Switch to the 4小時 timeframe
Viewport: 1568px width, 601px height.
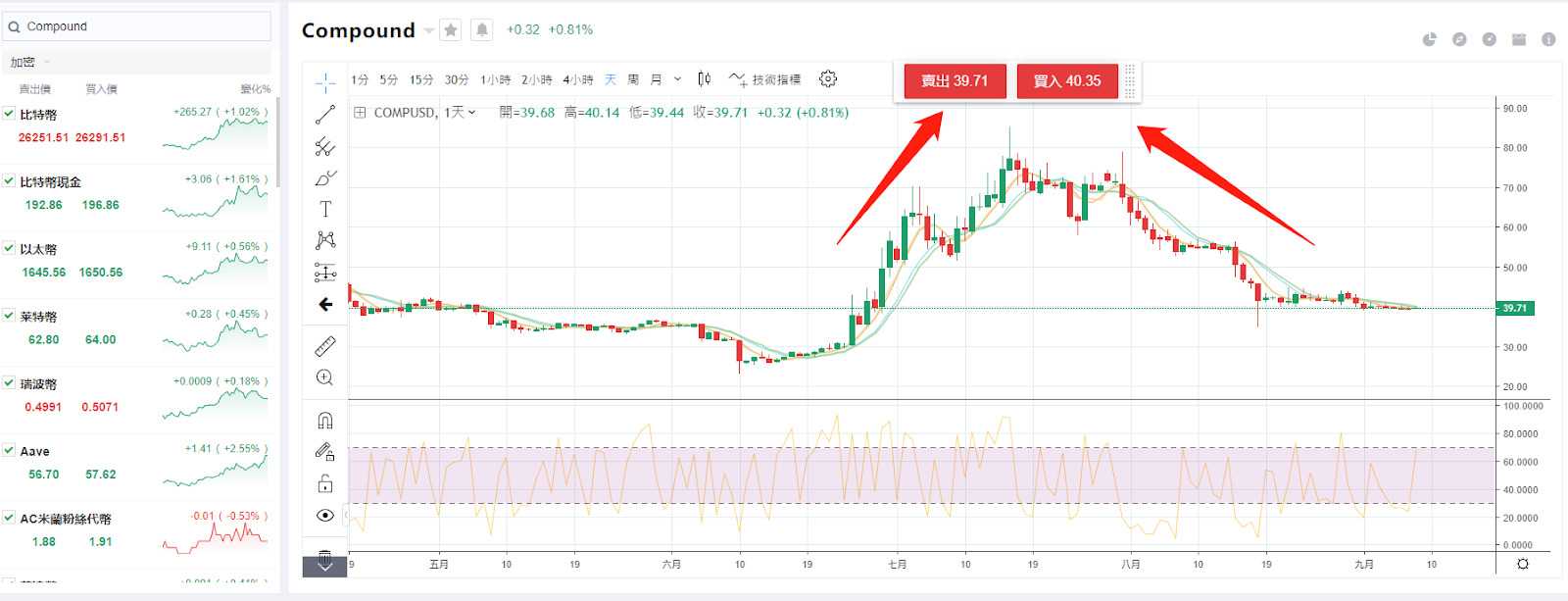click(x=577, y=79)
